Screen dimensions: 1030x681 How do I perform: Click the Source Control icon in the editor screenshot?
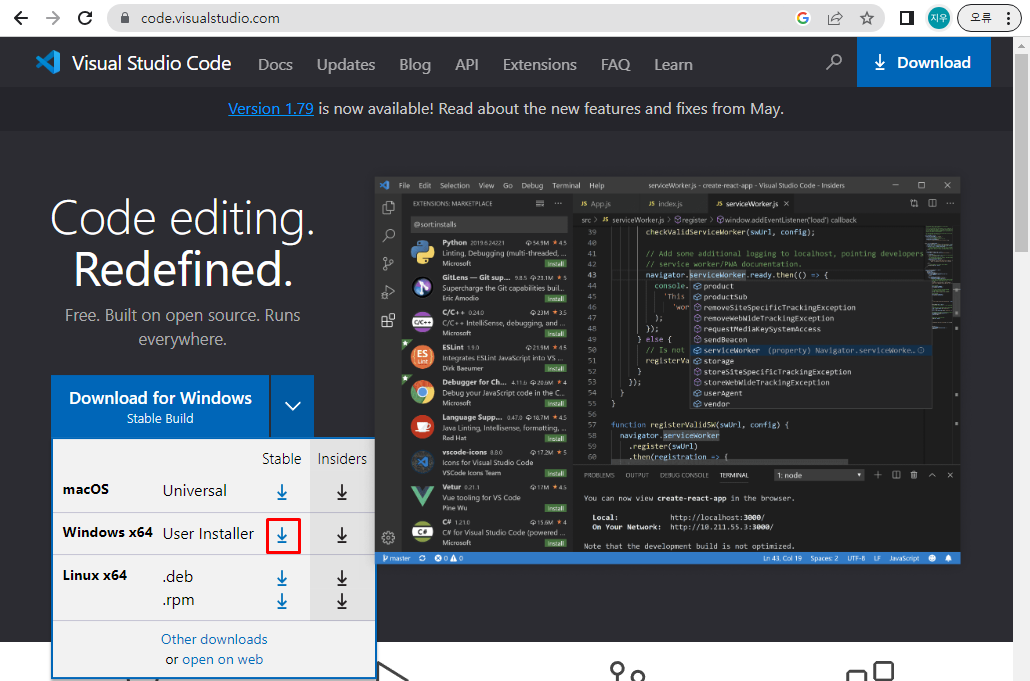[388, 264]
